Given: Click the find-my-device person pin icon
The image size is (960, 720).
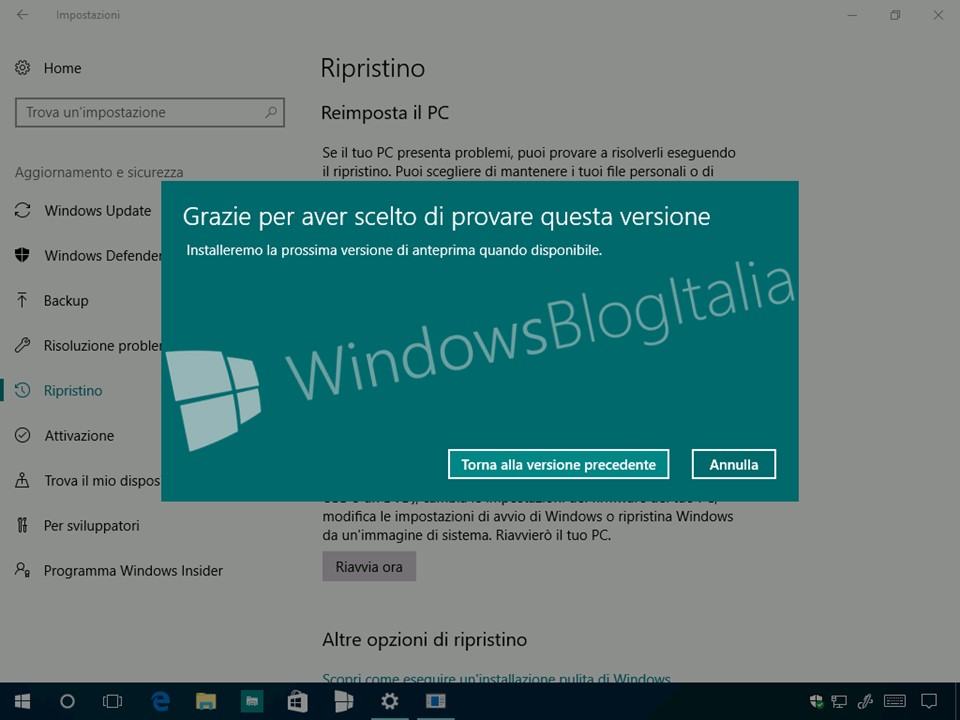Looking at the screenshot, I should [23, 480].
